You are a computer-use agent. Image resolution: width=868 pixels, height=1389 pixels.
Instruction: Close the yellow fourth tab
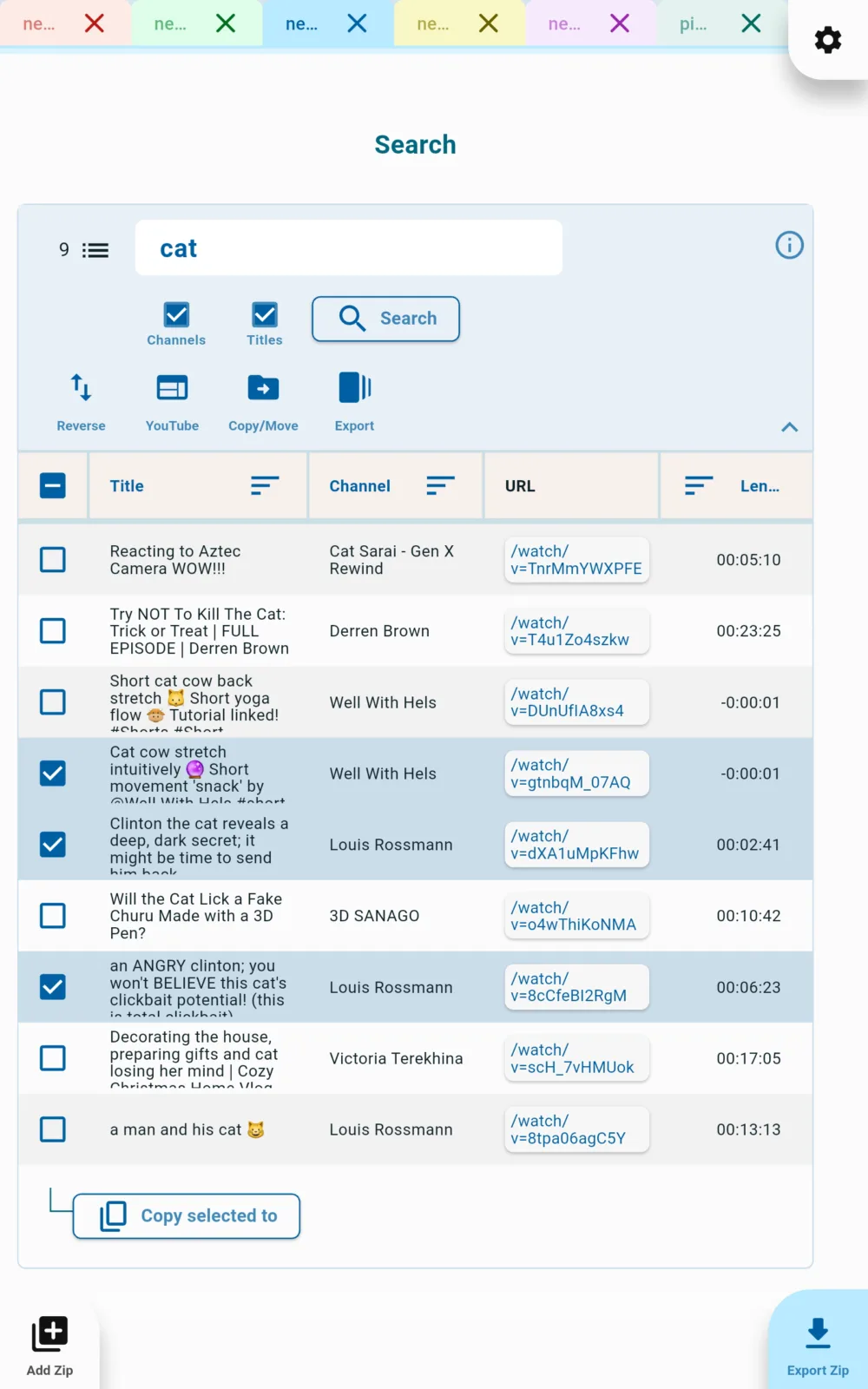click(x=489, y=23)
